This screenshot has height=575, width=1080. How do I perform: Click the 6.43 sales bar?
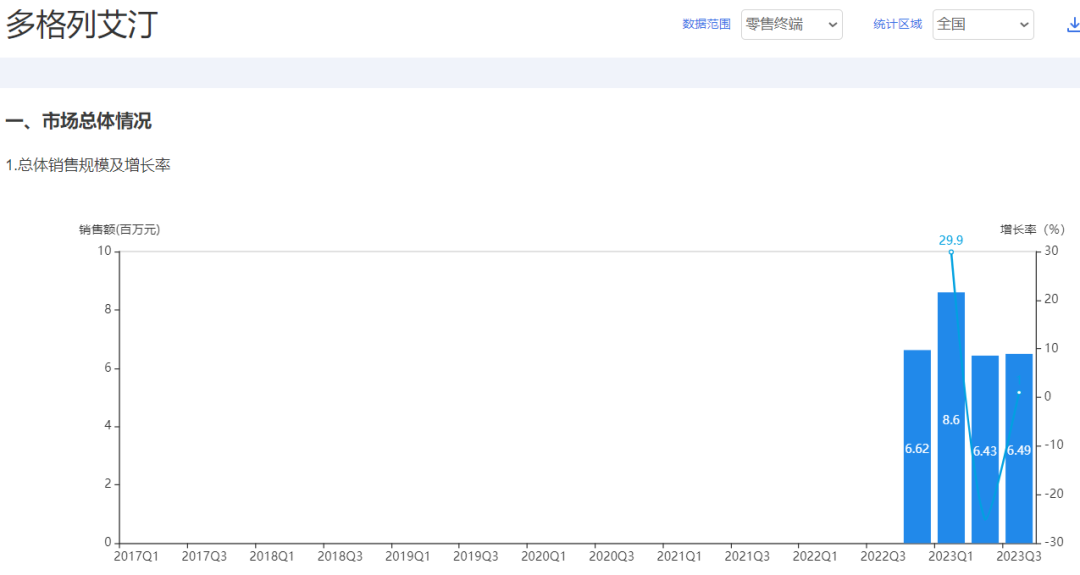(x=985, y=449)
